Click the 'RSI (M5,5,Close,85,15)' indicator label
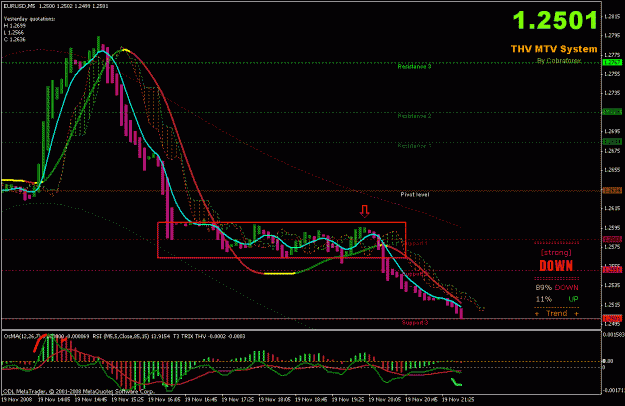Viewport: 625px width, 406px height. click(x=119, y=336)
